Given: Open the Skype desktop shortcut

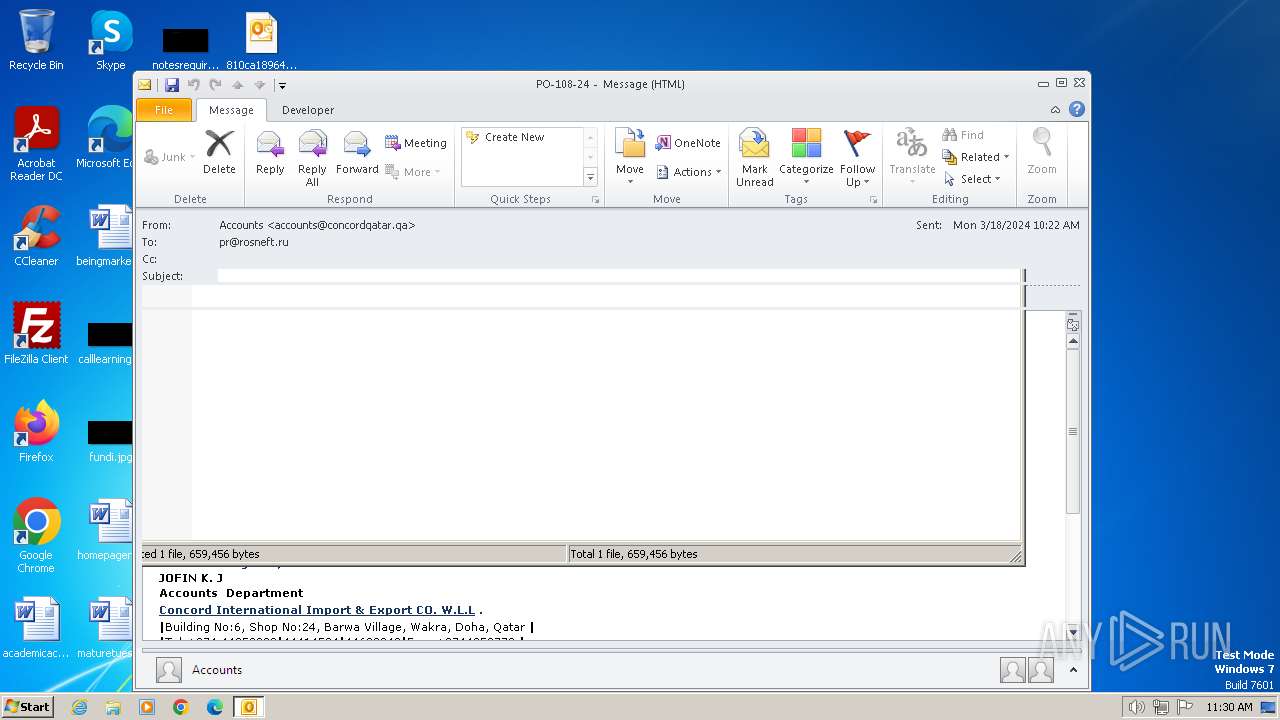Looking at the screenshot, I should coord(111,40).
